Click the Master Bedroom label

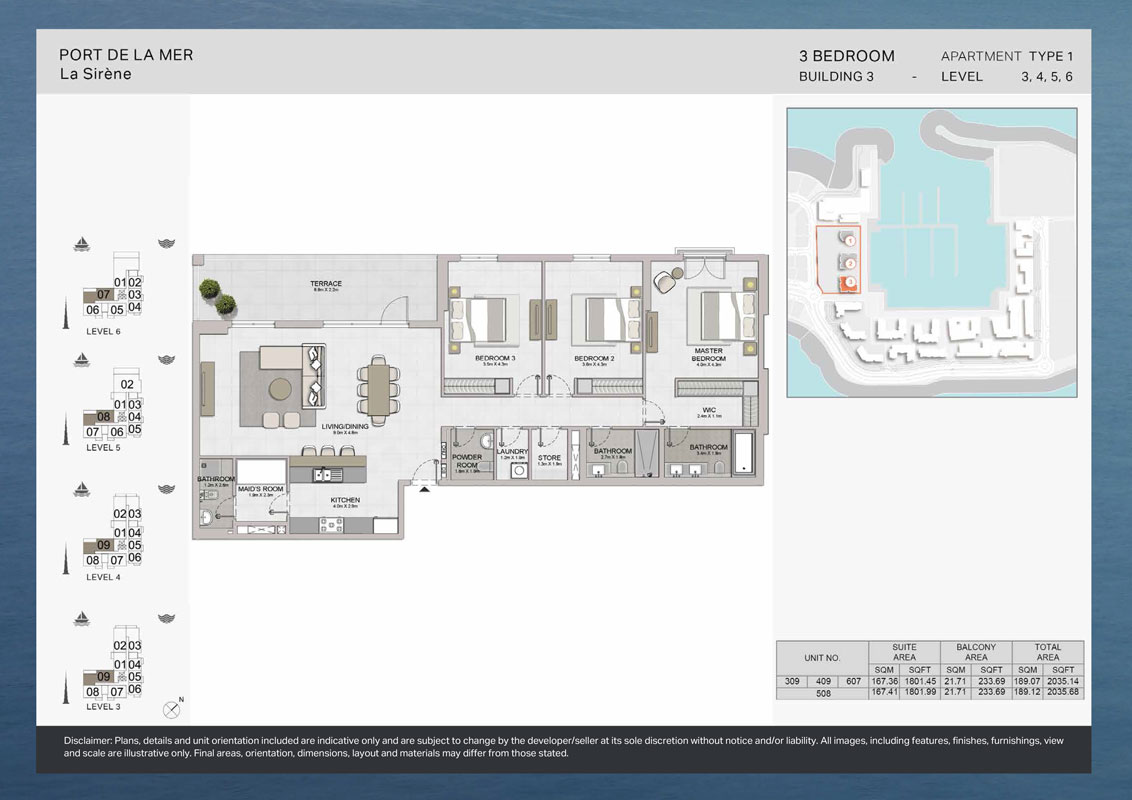click(x=708, y=355)
